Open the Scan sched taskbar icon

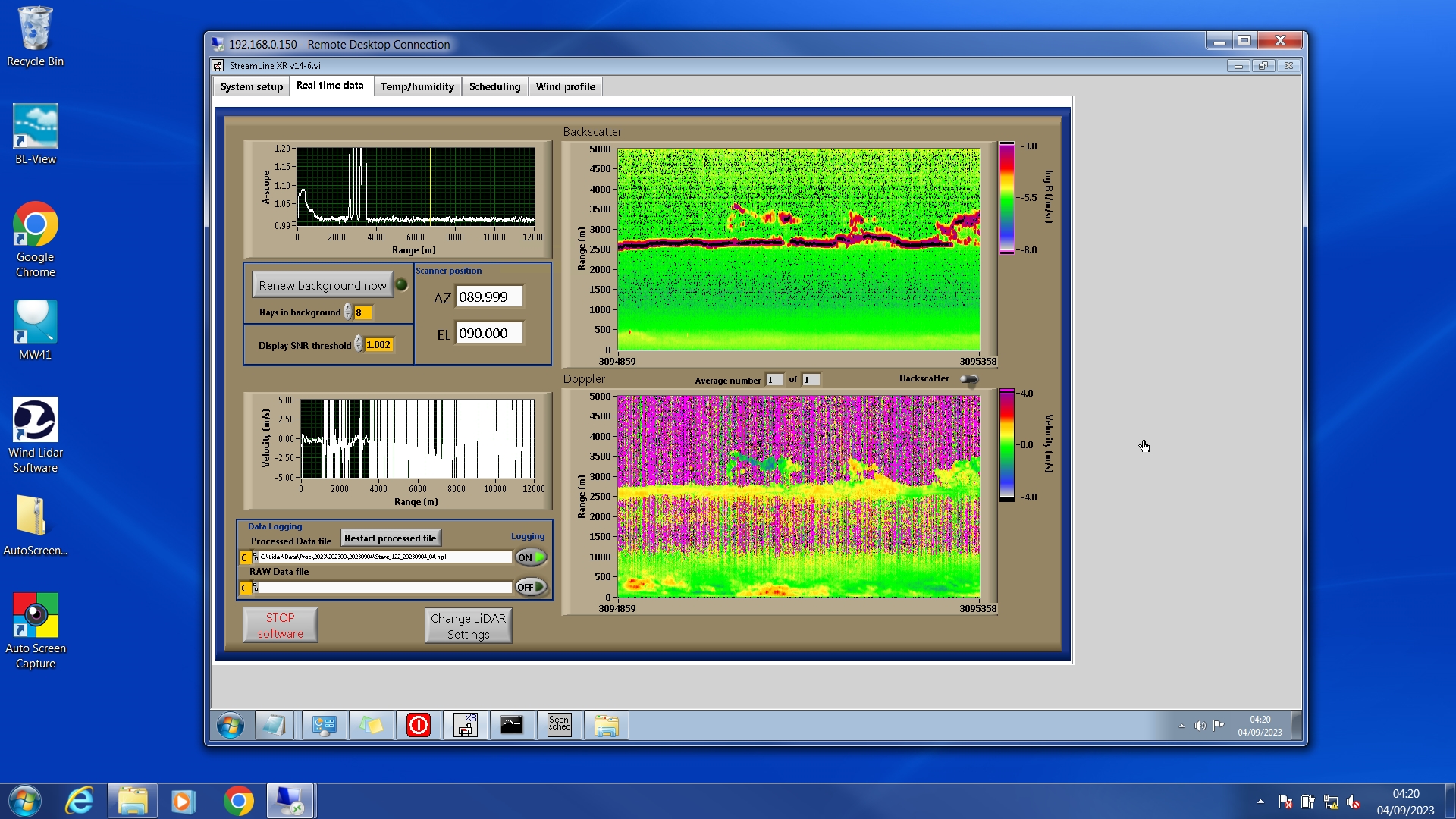[559, 725]
